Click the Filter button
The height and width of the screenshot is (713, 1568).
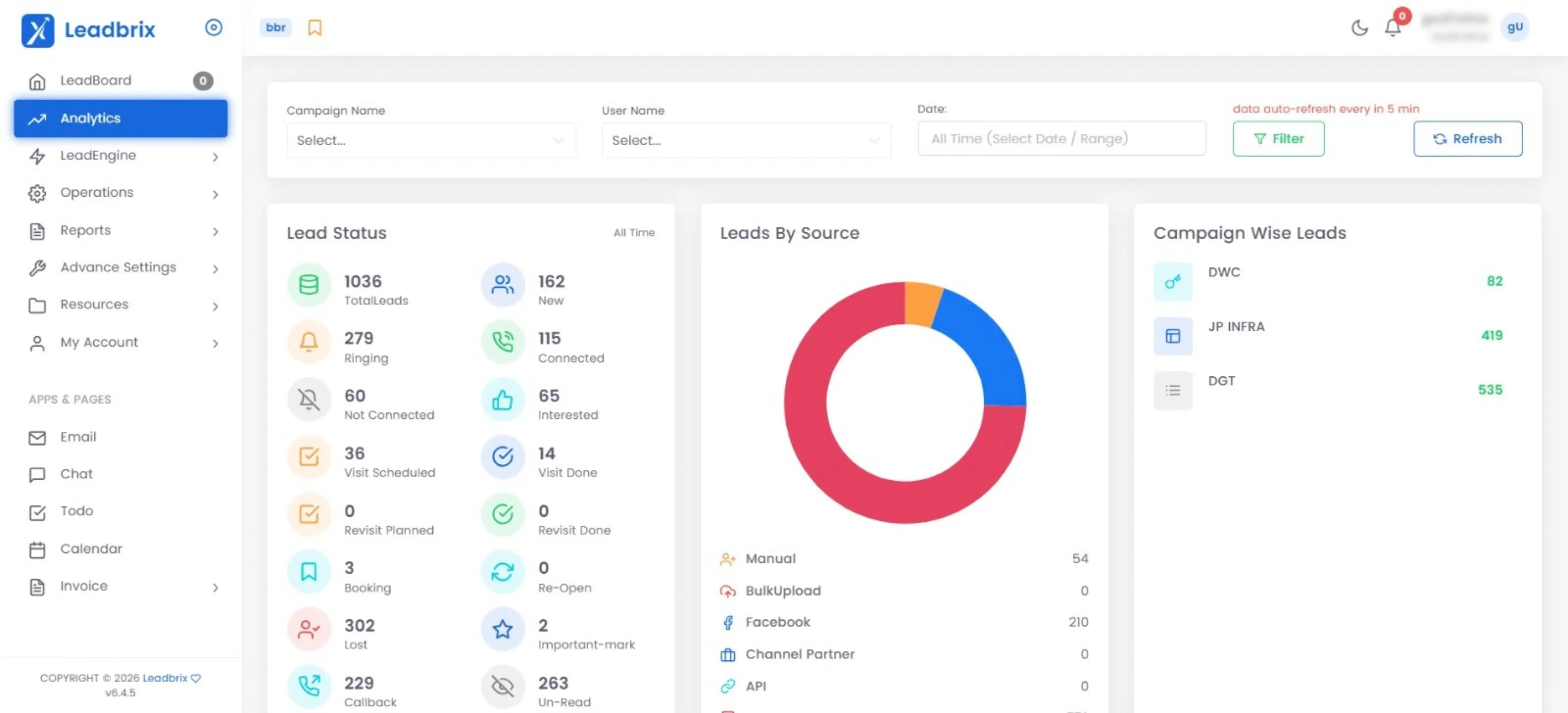[x=1278, y=139]
